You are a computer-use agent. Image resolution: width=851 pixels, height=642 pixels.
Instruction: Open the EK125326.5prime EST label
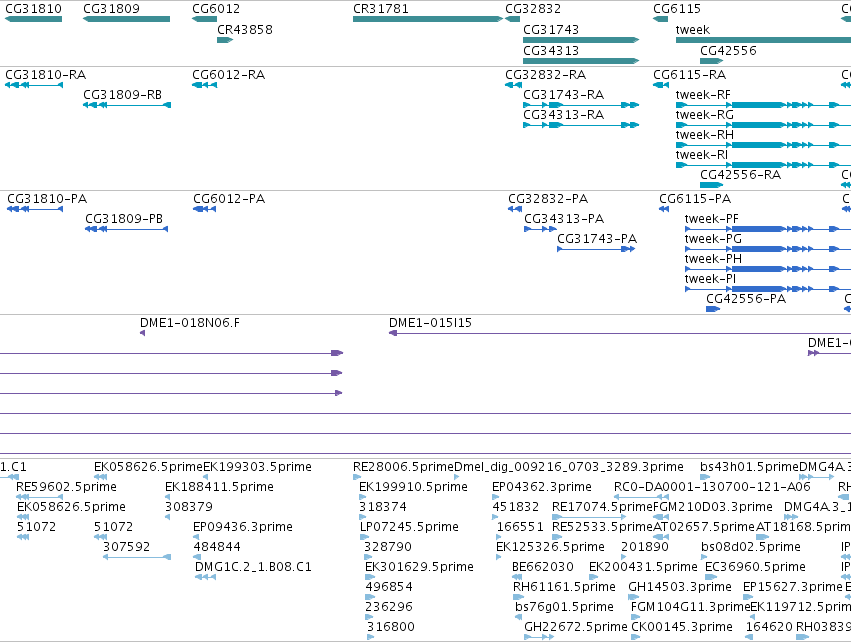pos(550,547)
